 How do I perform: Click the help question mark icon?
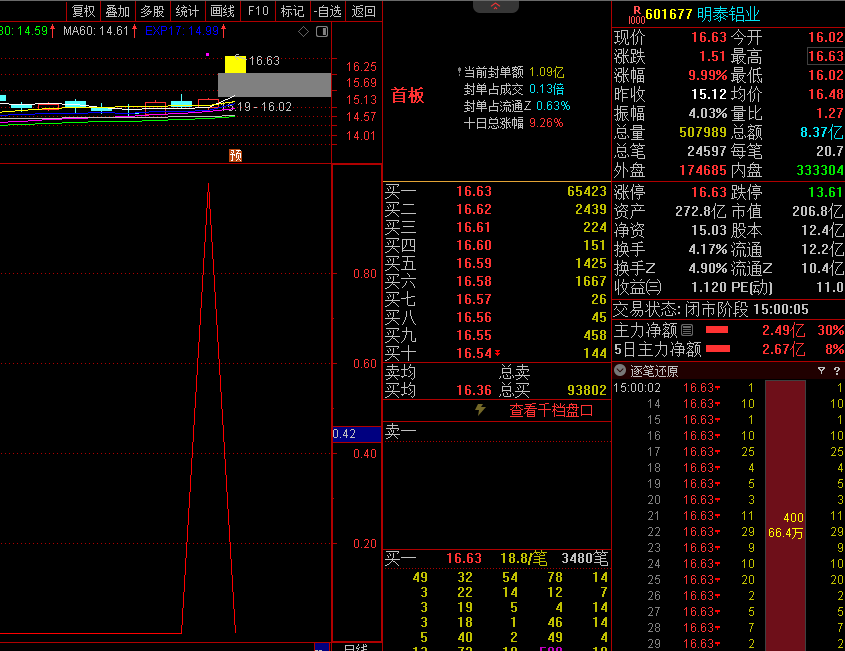[836, 371]
